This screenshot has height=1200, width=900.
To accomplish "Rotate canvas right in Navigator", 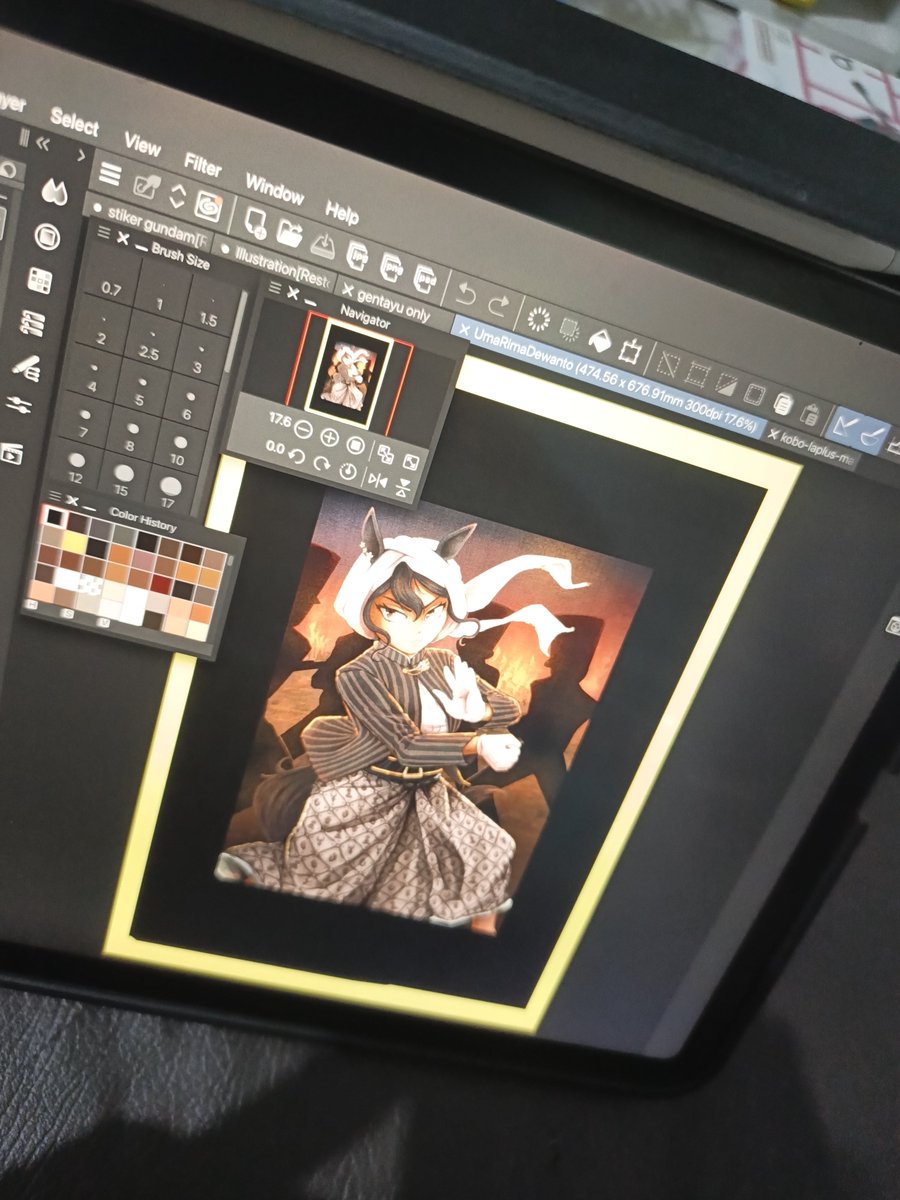I will click(322, 463).
